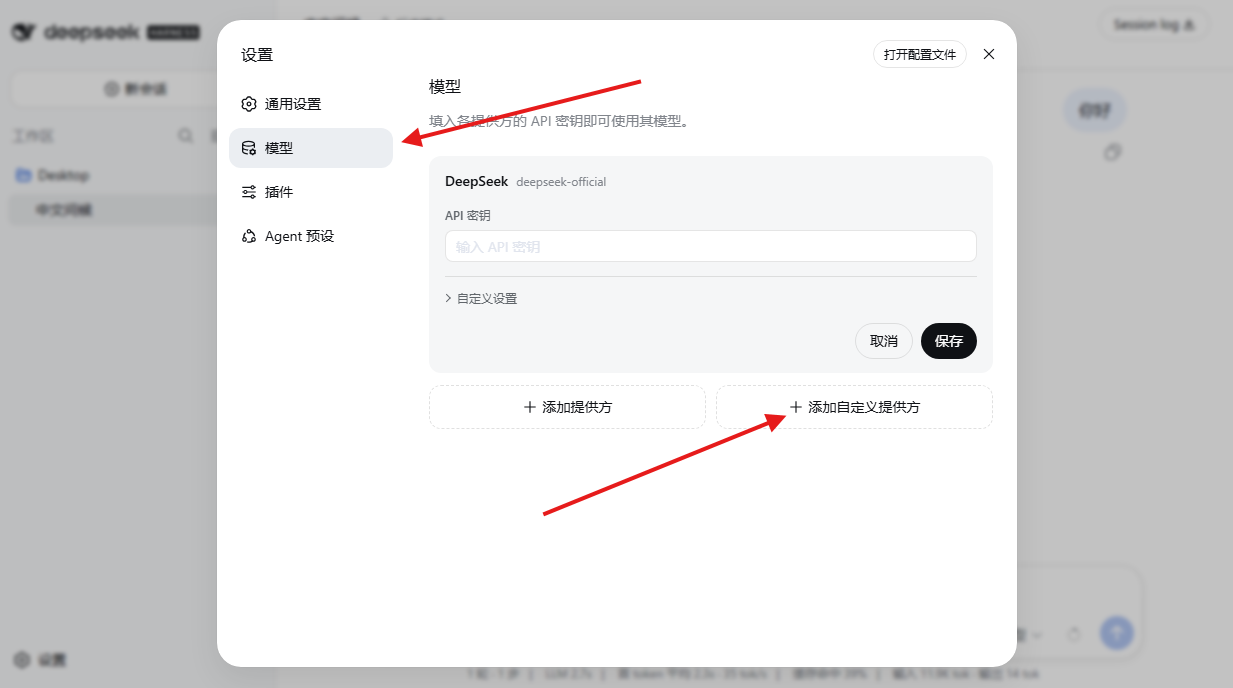Focus the 输入 API 密钥 input field
The width and height of the screenshot is (1233, 688).
(711, 246)
